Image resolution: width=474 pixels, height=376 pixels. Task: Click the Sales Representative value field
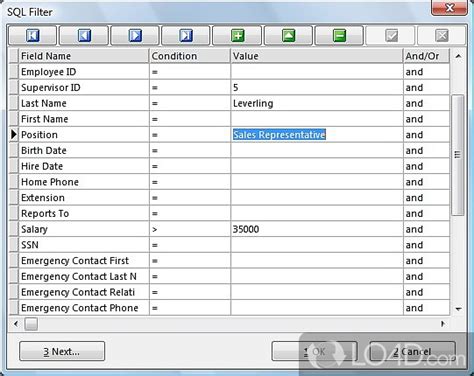pyautogui.click(x=317, y=134)
